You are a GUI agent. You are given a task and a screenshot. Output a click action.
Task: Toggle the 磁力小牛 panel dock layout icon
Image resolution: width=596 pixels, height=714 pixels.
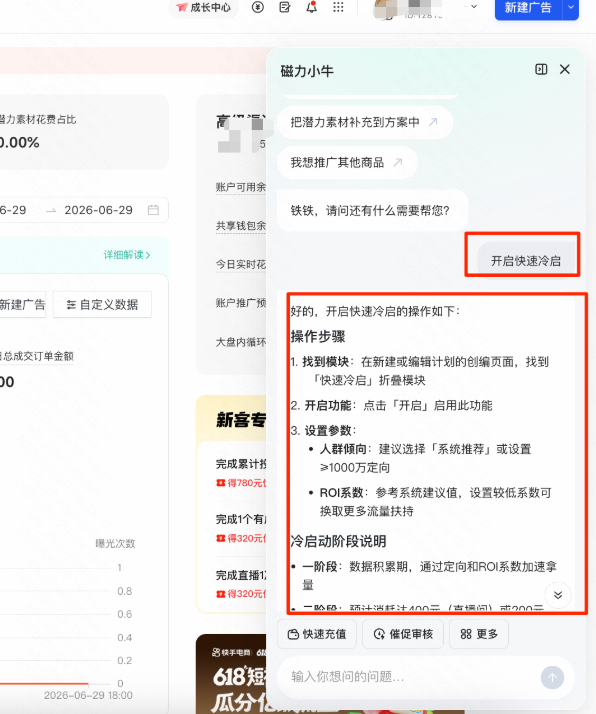541,69
